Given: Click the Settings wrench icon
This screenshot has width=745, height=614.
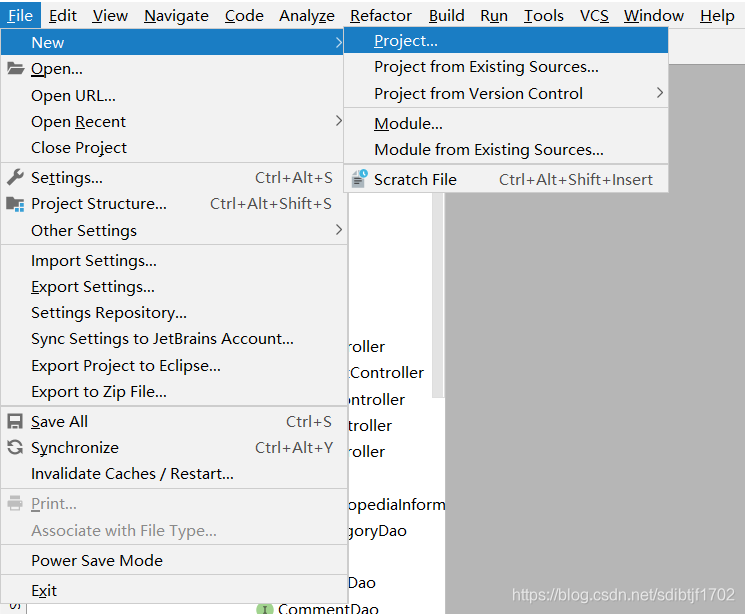Looking at the screenshot, I should click(x=15, y=177).
